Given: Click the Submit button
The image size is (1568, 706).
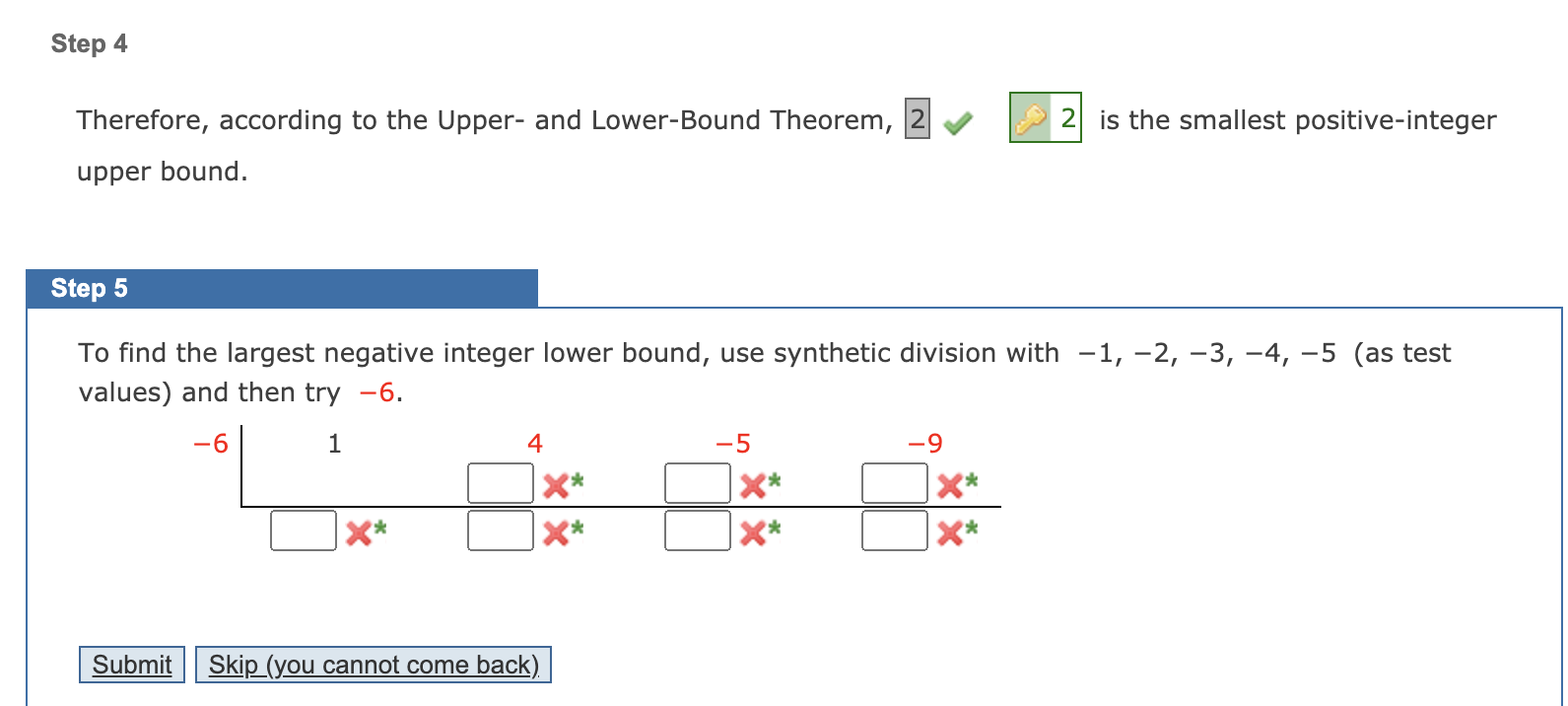Looking at the screenshot, I should click(131, 665).
